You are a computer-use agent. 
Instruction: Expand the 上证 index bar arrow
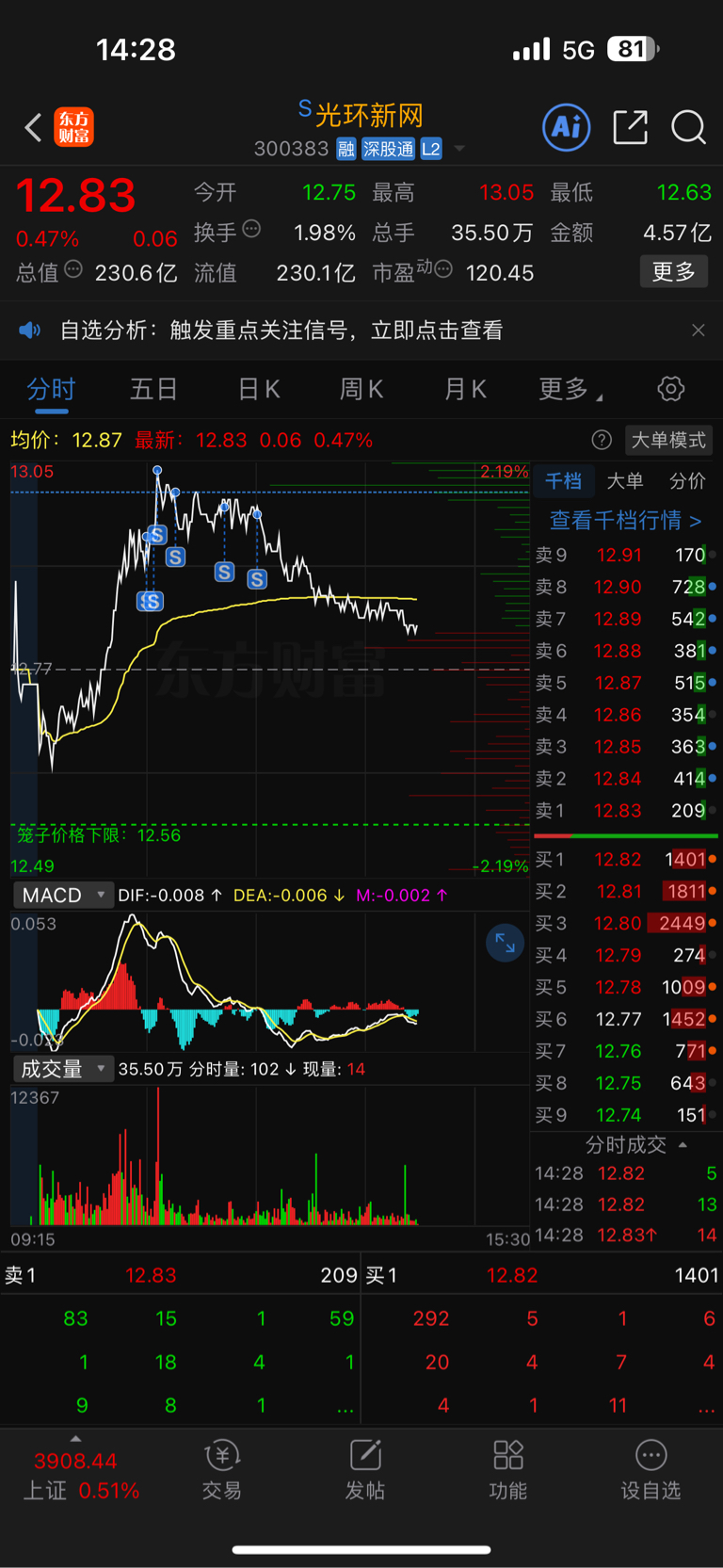pos(75,1439)
